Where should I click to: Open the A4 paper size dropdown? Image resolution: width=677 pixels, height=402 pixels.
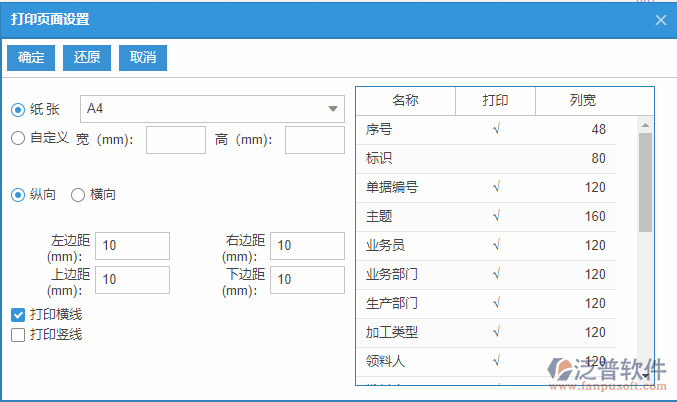pos(211,108)
